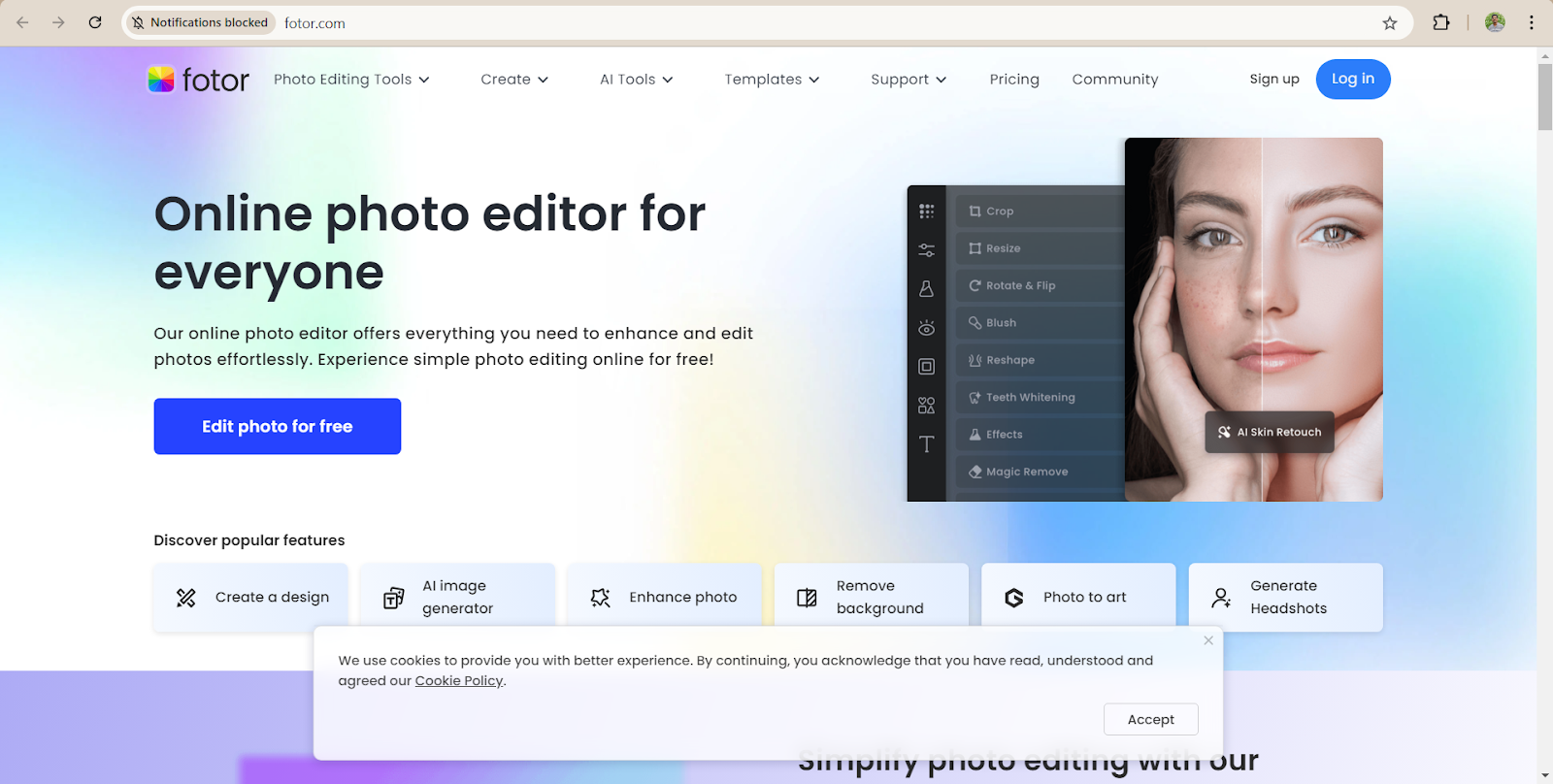Open the Cookie Policy link
The image size is (1553, 784).
tap(459, 681)
